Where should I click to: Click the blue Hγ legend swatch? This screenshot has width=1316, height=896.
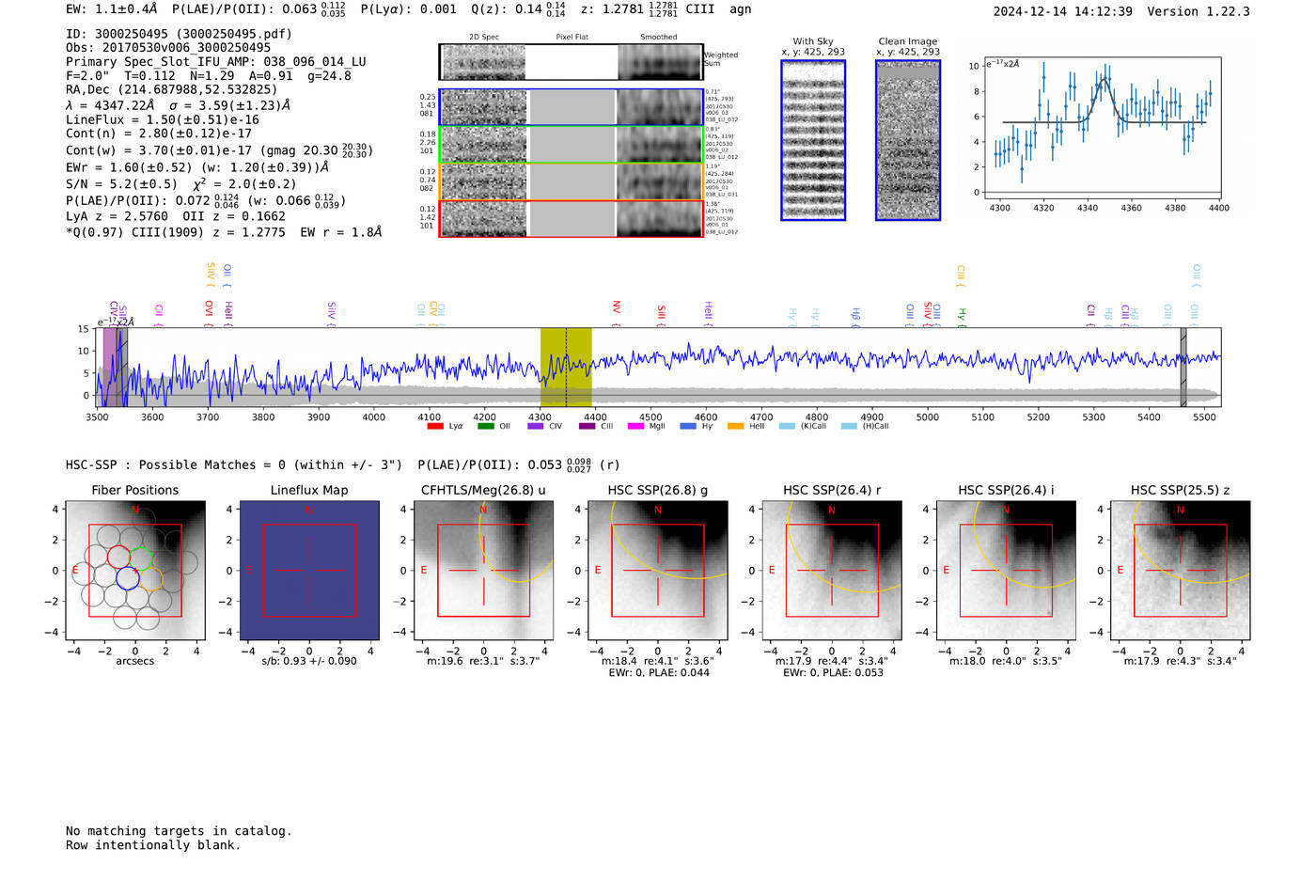688,426
